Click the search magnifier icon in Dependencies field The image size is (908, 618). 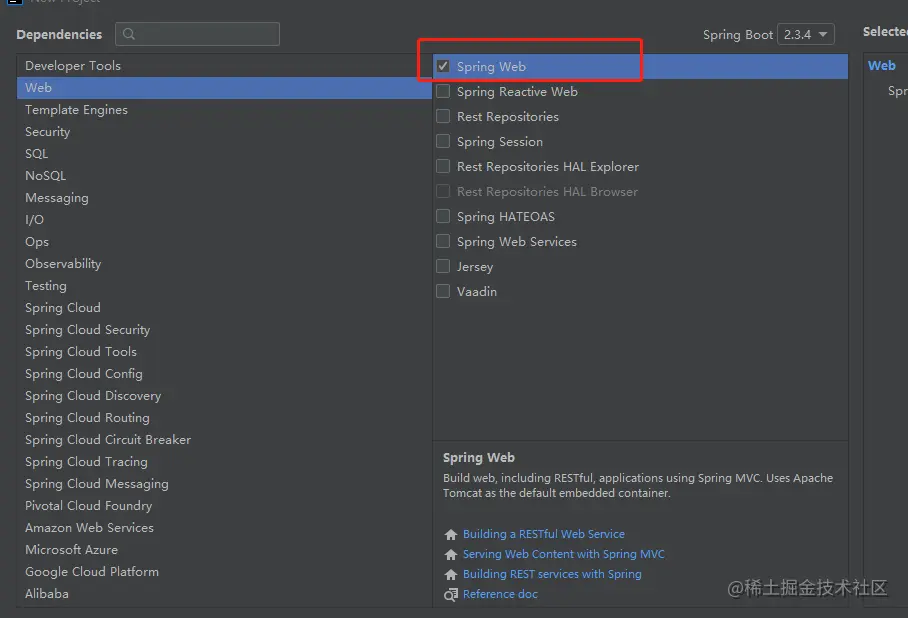tap(129, 34)
